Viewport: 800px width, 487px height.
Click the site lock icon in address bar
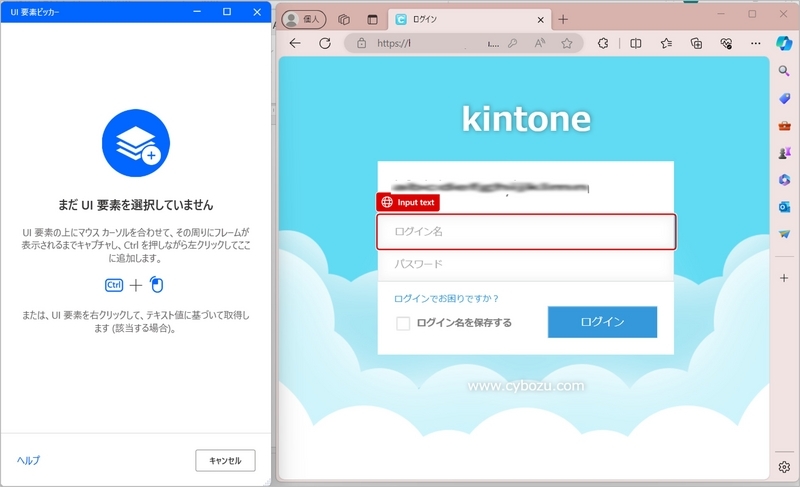point(361,43)
